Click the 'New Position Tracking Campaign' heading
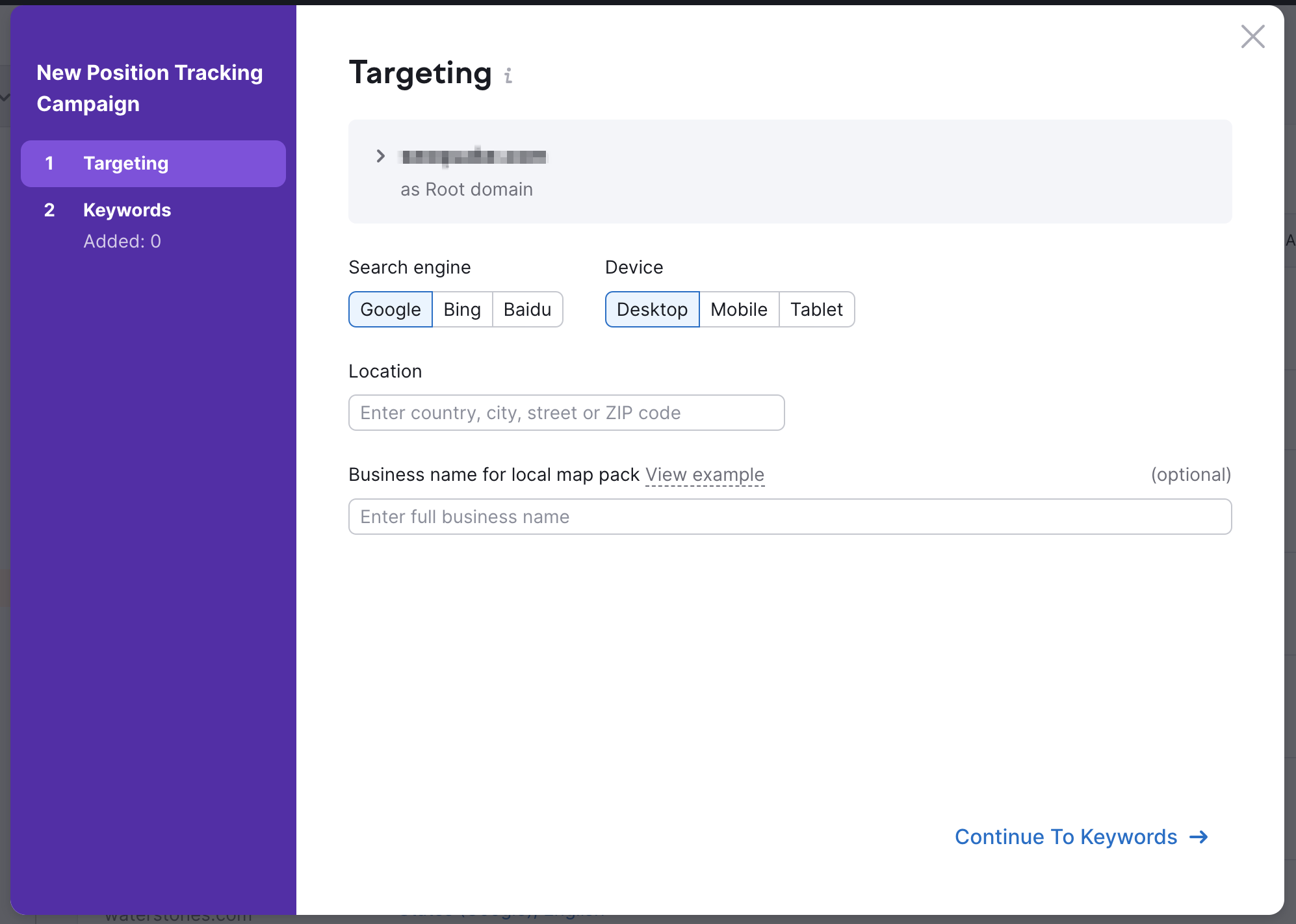Image resolution: width=1296 pixels, height=924 pixels. pyautogui.click(x=149, y=88)
